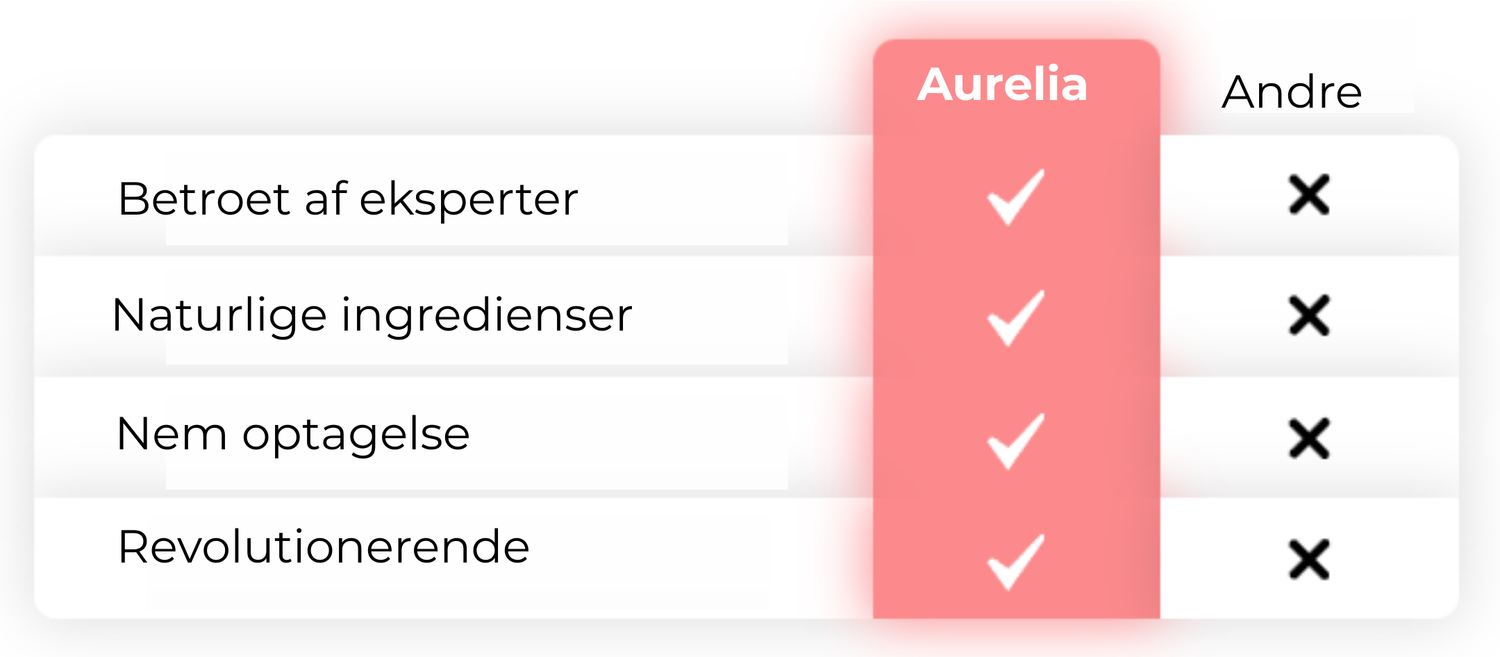This screenshot has height=657, width=1500.
Task: Click the Revolutionerende row checkmark
Action: click(x=1015, y=561)
